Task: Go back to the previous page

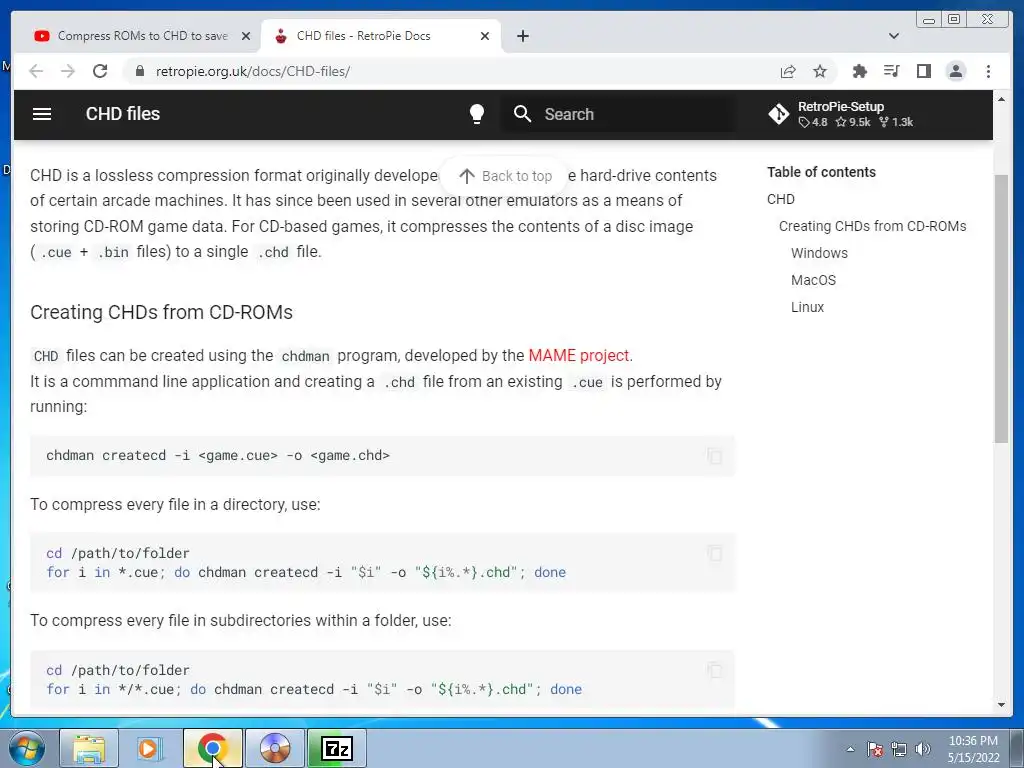Action: pos(36,71)
